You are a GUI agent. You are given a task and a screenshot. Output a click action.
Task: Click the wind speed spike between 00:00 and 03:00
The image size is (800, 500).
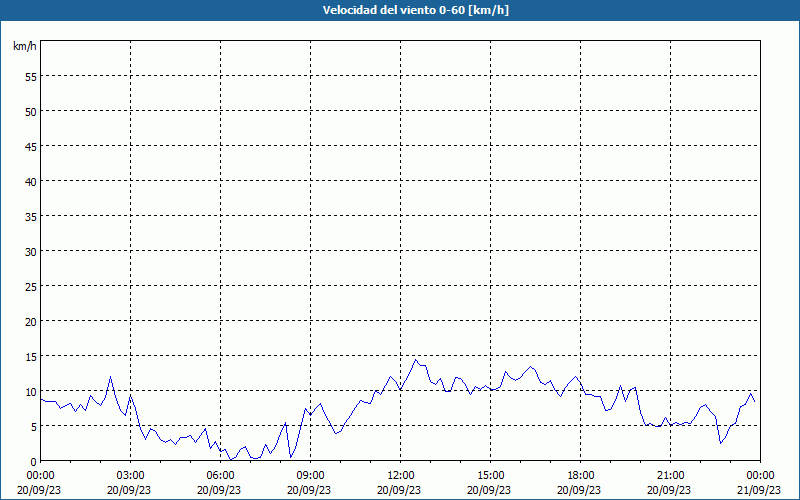(x=110, y=377)
